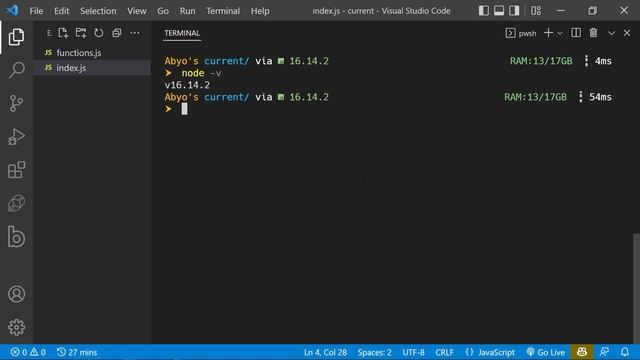Select index.js in the file tree
Screen dimensions: 640x360
click(92, 68)
